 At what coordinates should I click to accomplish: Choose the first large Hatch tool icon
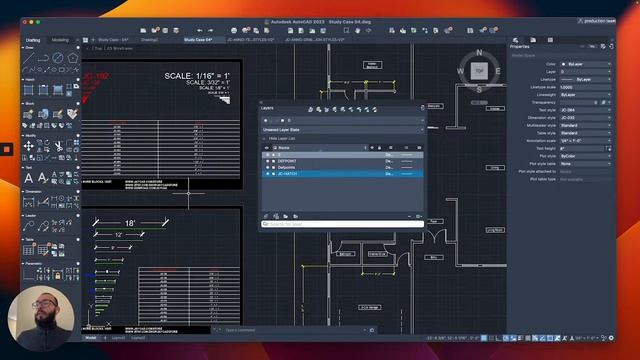coord(29,90)
